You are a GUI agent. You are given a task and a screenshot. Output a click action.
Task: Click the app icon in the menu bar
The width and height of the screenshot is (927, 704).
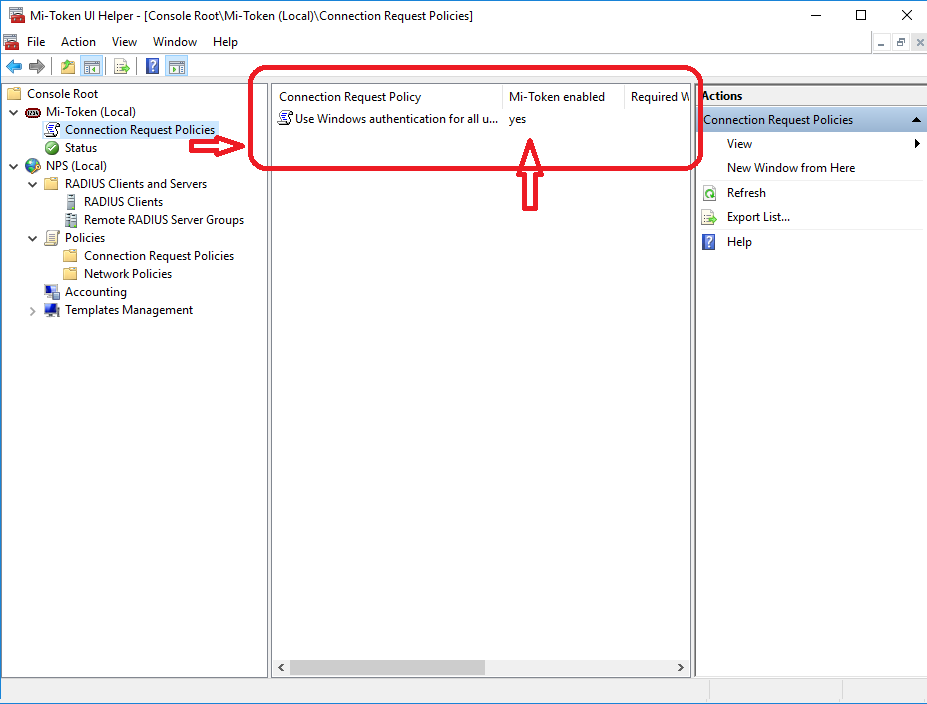[x=11, y=42]
